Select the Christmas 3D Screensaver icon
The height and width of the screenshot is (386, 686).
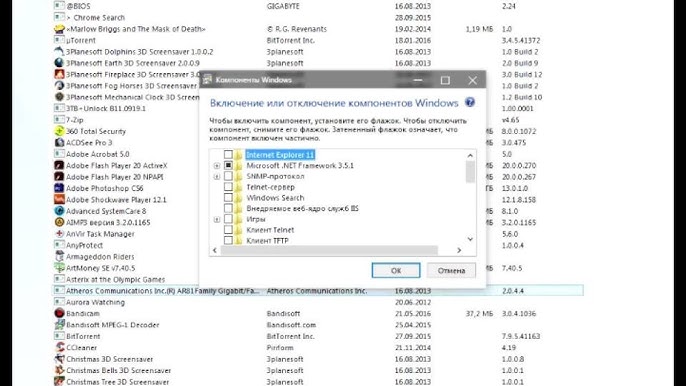(x=59, y=359)
